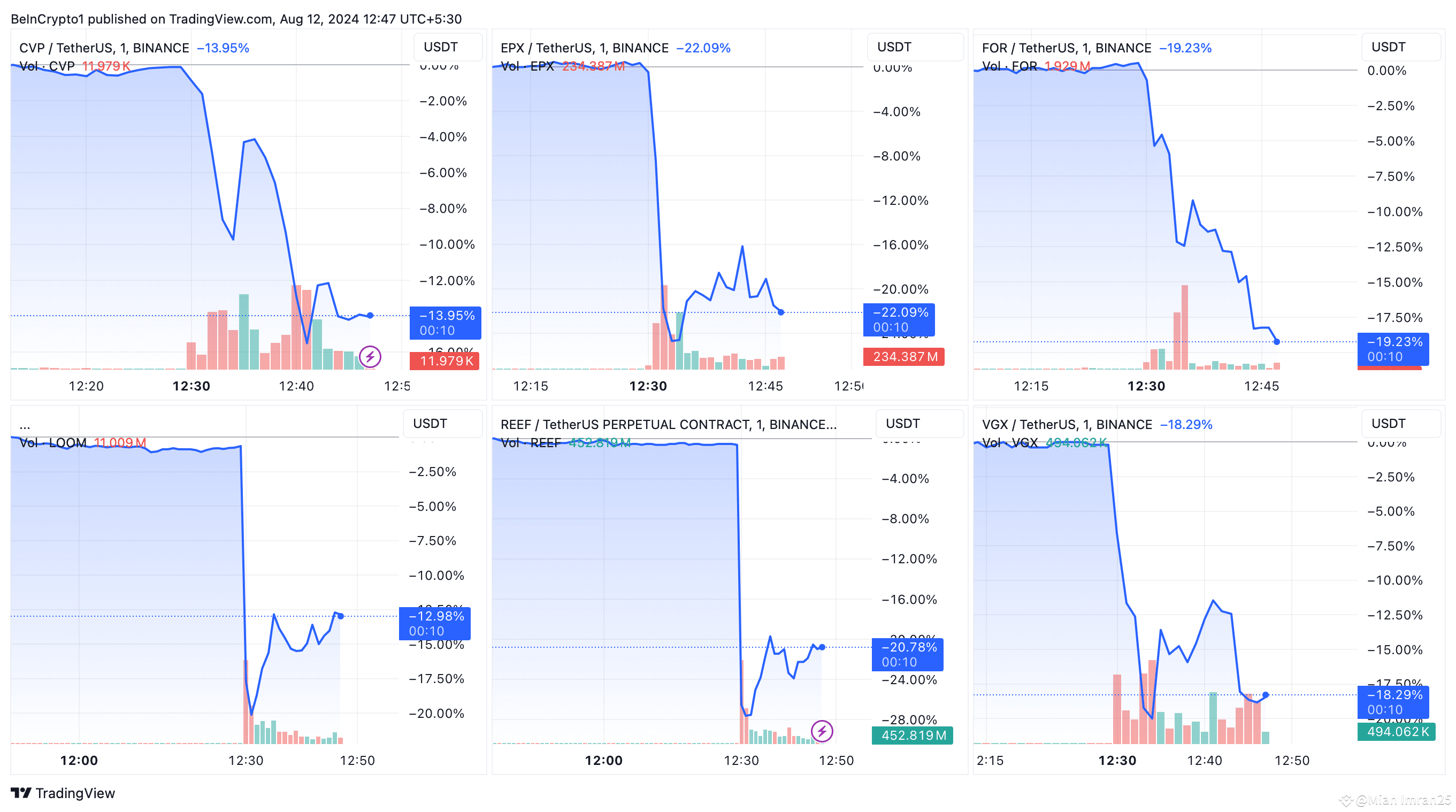Viewport: 1456px width, 812px height.
Task: Click the bold 12:30 time on FOR chart
Action: click(x=1146, y=387)
